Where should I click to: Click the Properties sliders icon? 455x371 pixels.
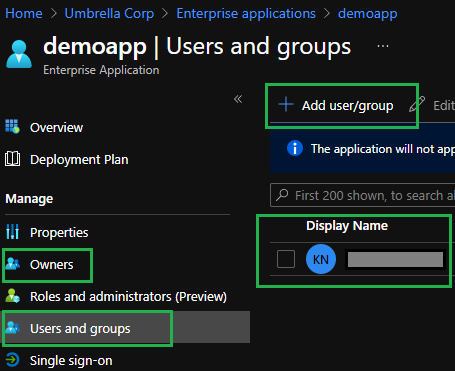(x=12, y=231)
